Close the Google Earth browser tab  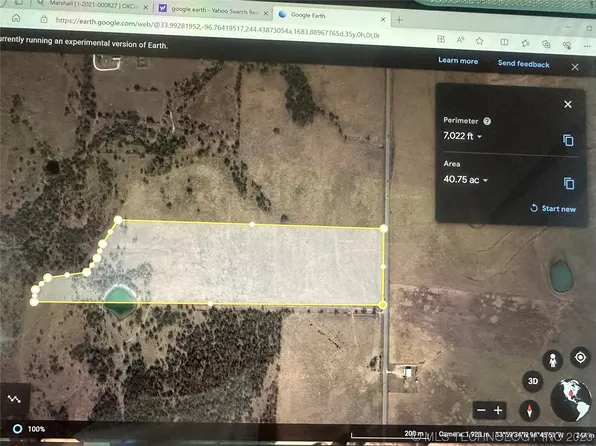click(x=383, y=19)
